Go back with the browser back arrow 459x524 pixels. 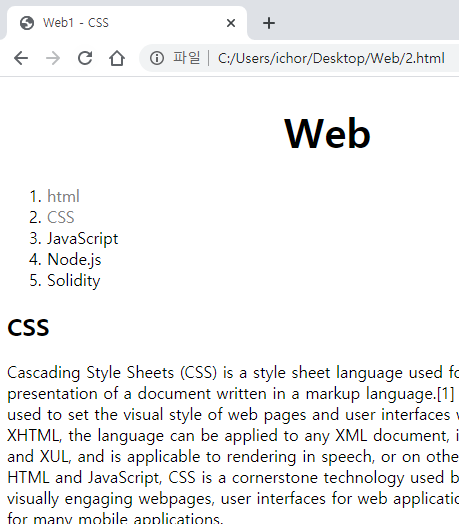pos(21,58)
